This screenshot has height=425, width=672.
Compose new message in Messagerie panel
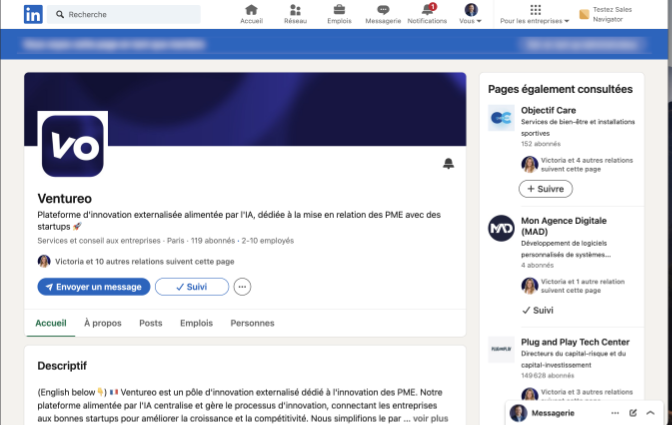(633, 413)
